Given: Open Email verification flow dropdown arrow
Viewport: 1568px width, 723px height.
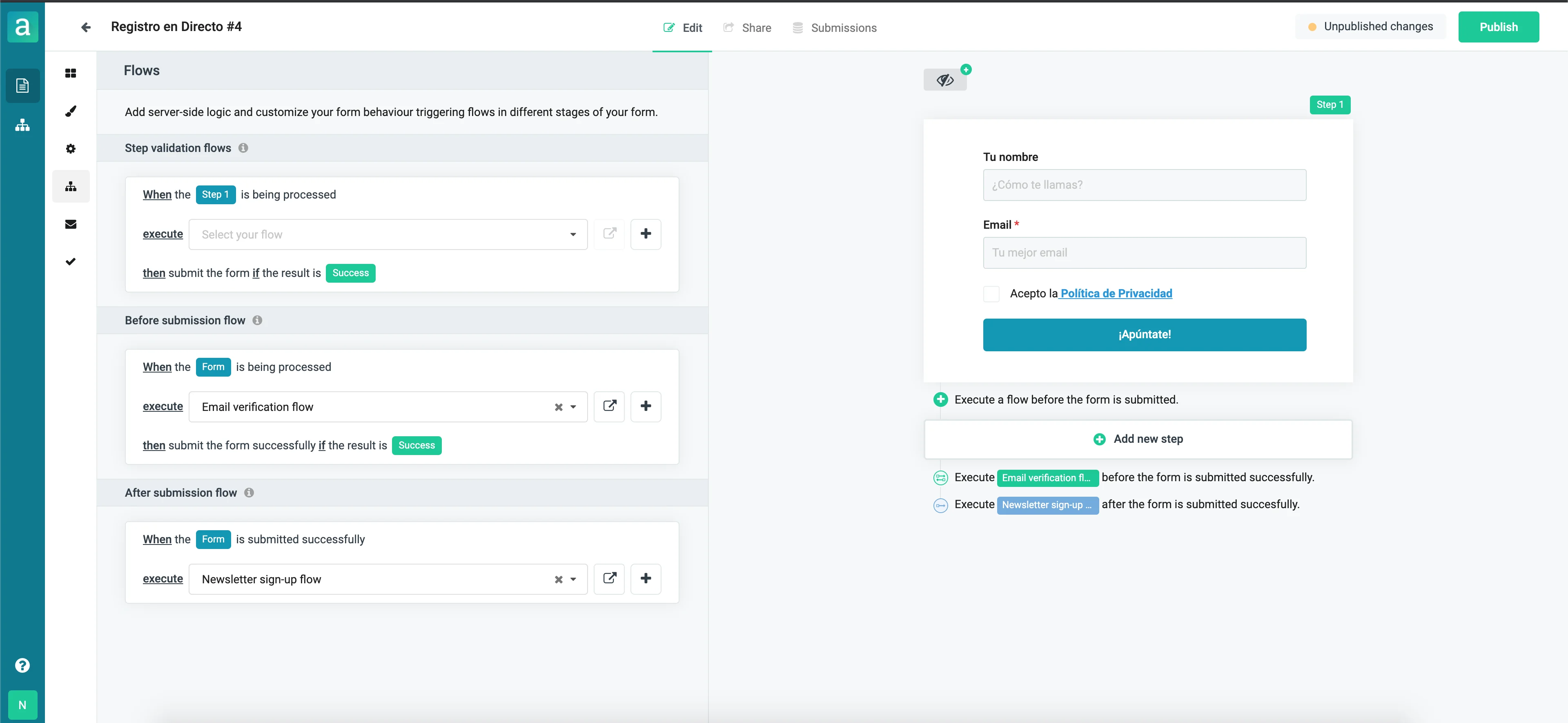Looking at the screenshot, I should point(573,407).
